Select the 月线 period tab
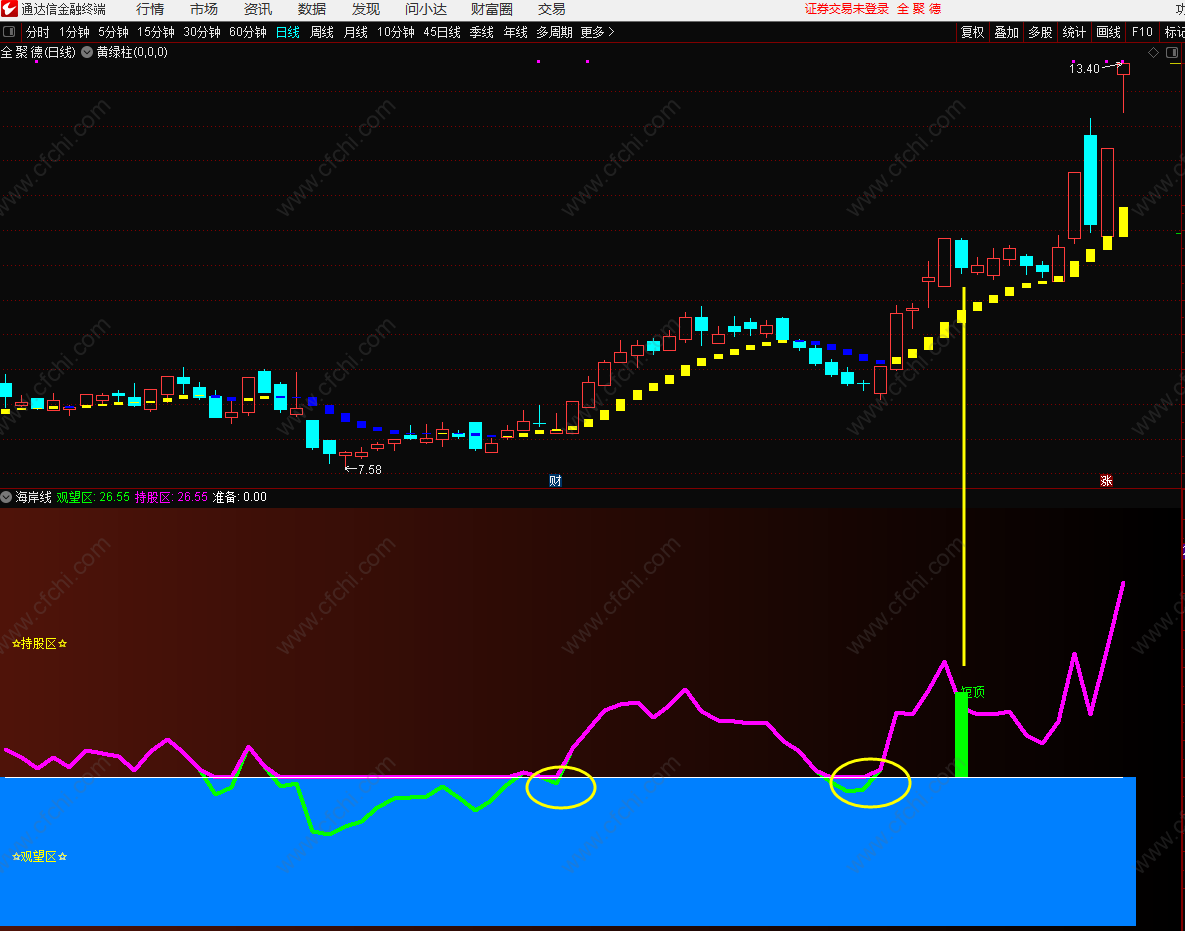Screen dimensions: 1185x931 pyautogui.click(x=356, y=32)
